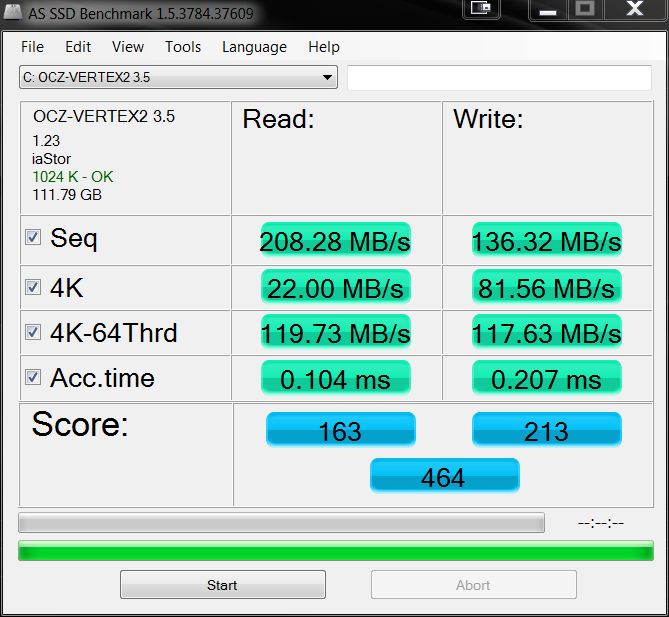Click the Abort button

pos(474,585)
